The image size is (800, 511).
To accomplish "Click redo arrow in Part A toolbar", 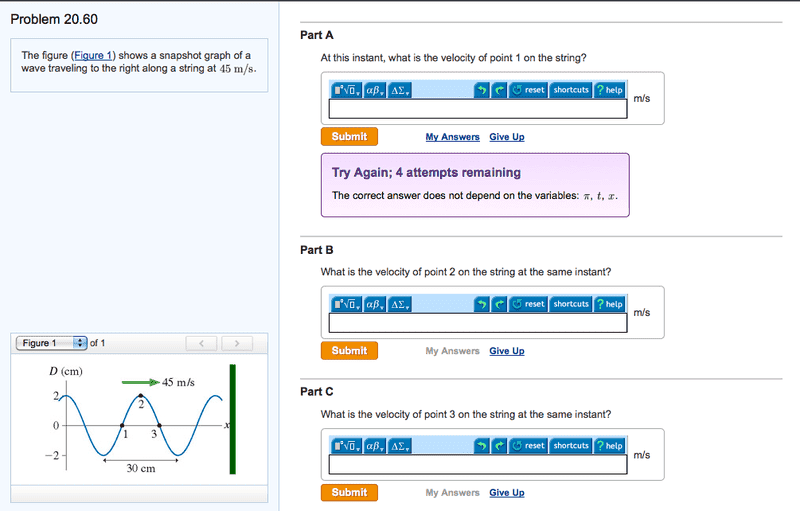I will (x=499, y=90).
